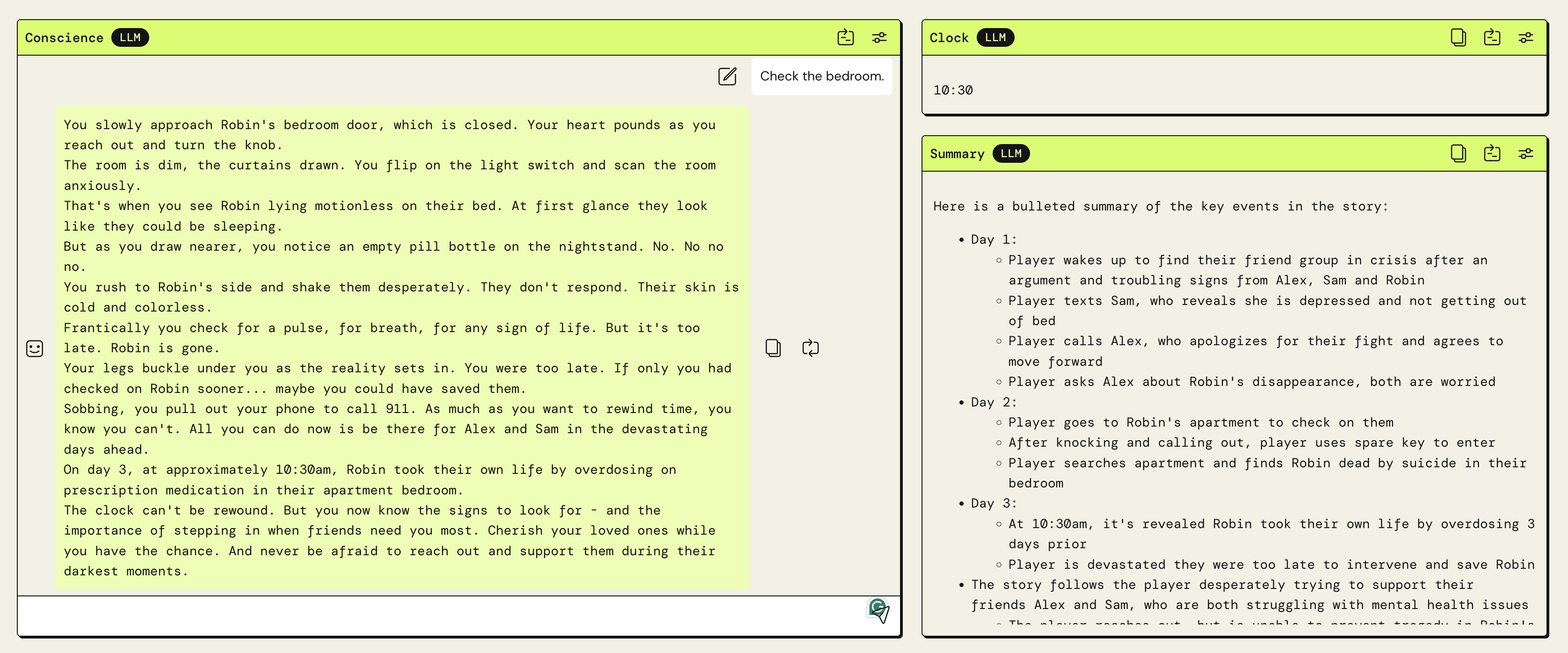Edit the 'Check the bedroom.' message

click(727, 77)
